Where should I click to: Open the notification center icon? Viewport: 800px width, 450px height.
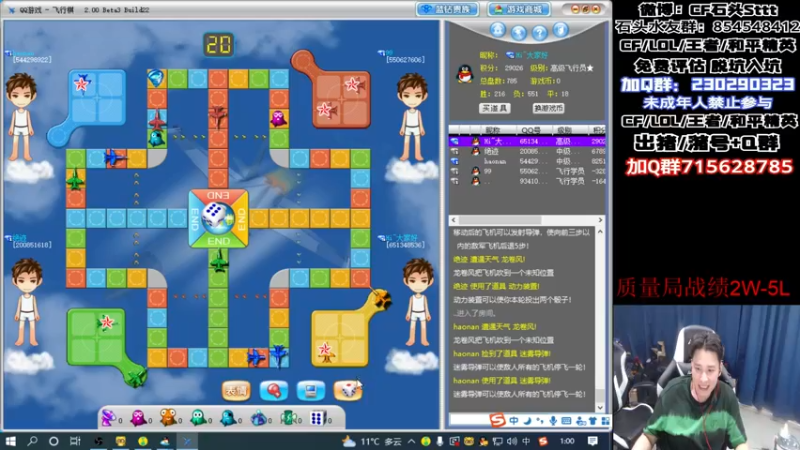point(593,441)
